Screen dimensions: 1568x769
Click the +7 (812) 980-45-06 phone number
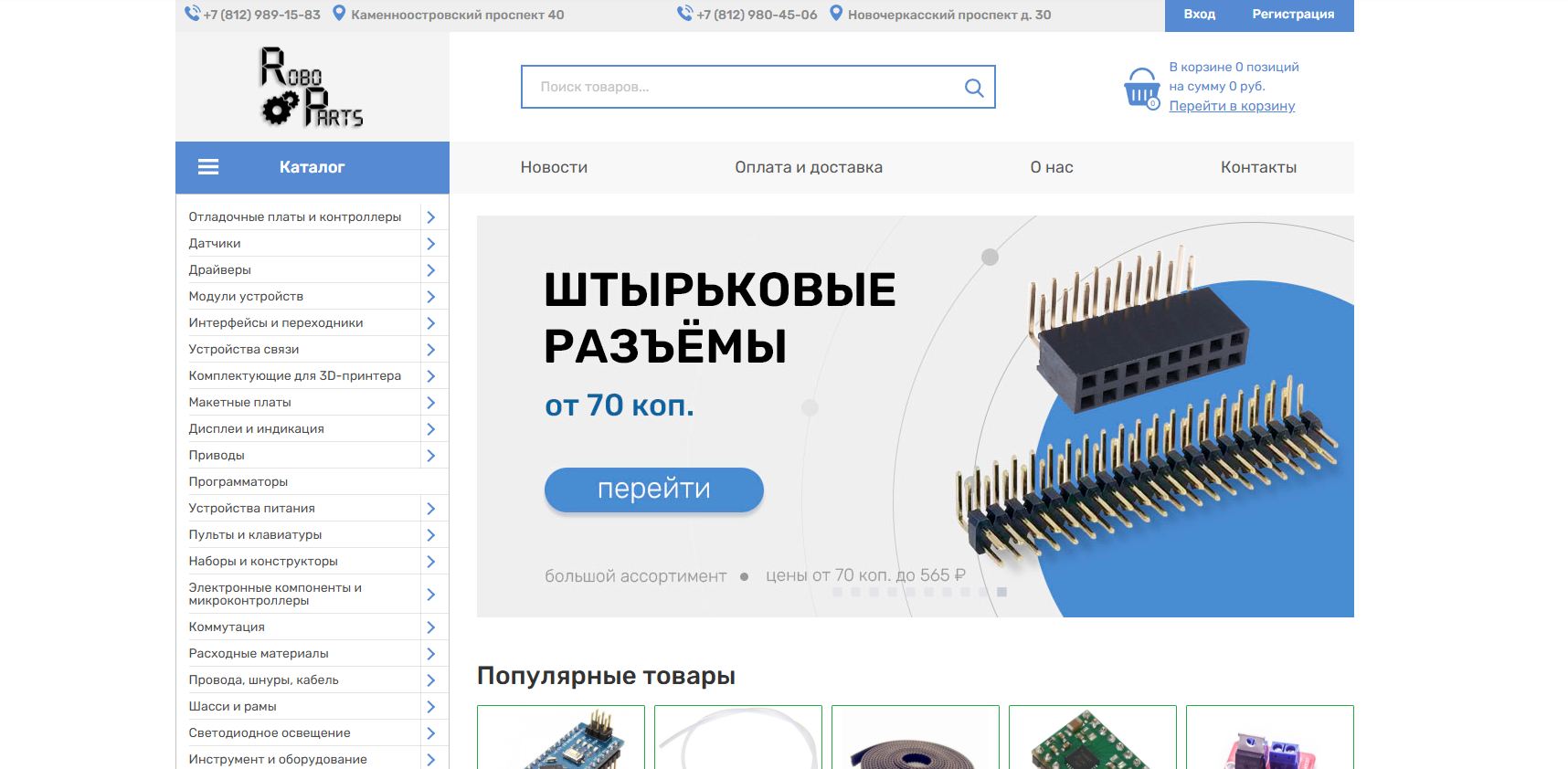[757, 15]
